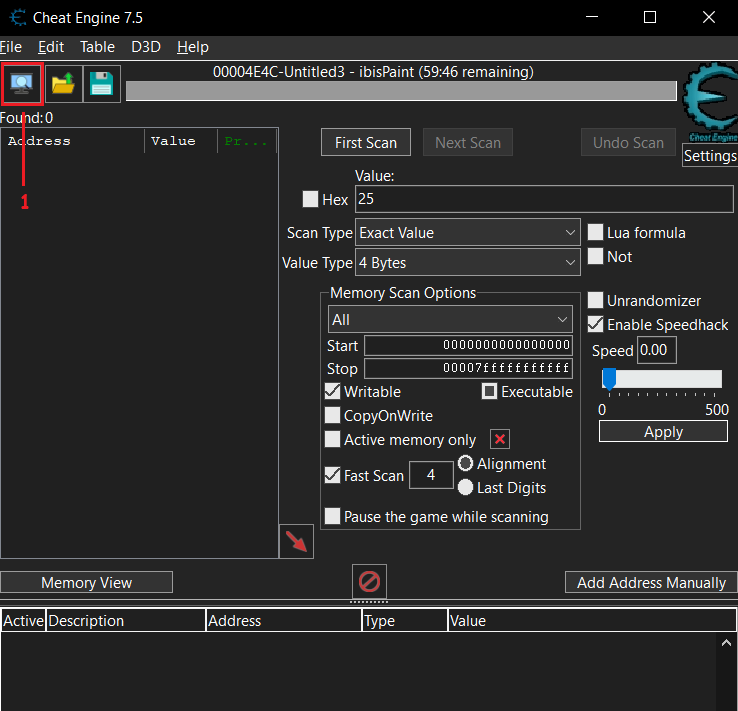Click the speedhack speed slider thumb
The width and height of the screenshot is (738, 711).
(609, 379)
